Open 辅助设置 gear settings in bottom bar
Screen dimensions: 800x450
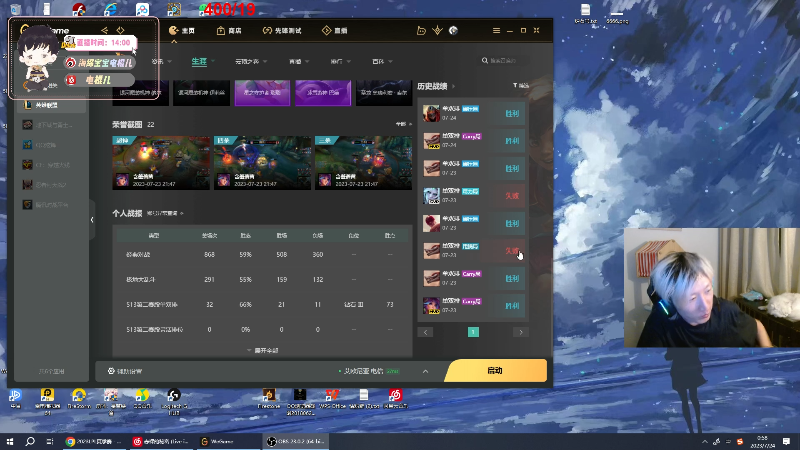(x=125, y=371)
